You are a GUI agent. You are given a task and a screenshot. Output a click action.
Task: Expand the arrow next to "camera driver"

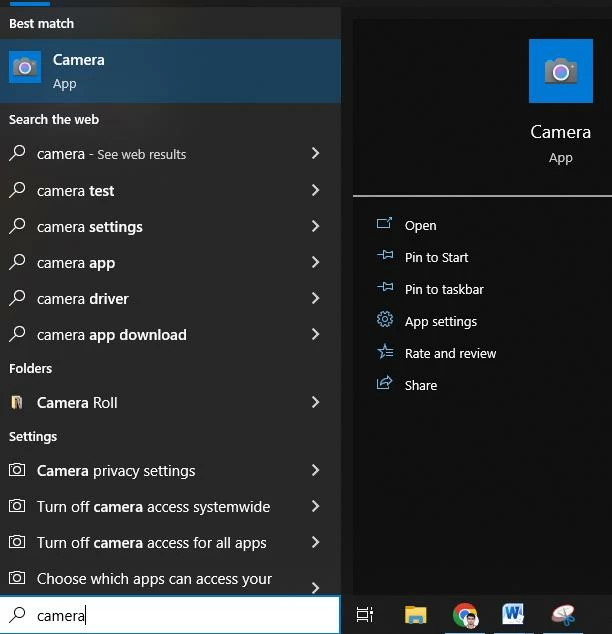pos(315,298)
